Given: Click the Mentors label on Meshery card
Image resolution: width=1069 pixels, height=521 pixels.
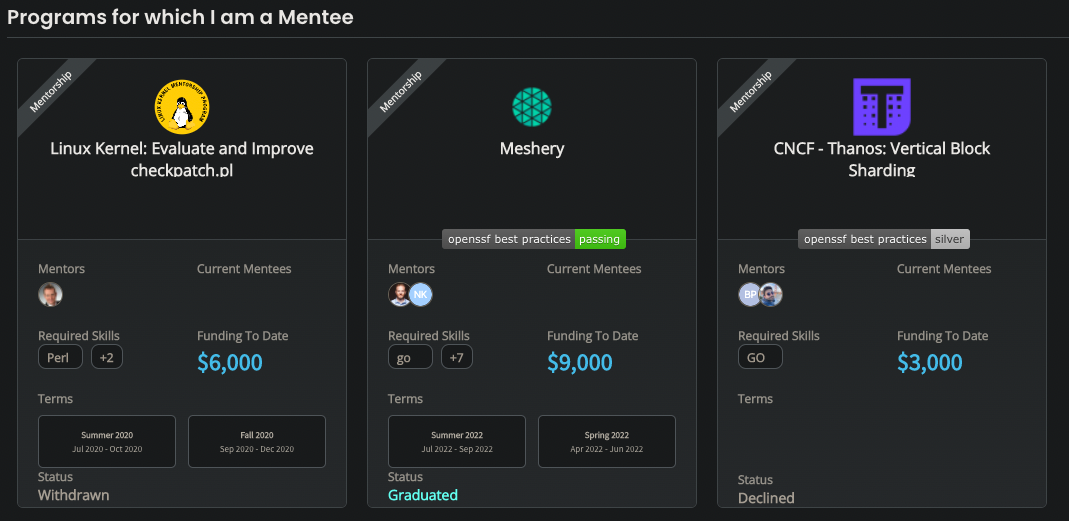Looking at the screenshot, I should pyautogui.click(x=411, y=269).
